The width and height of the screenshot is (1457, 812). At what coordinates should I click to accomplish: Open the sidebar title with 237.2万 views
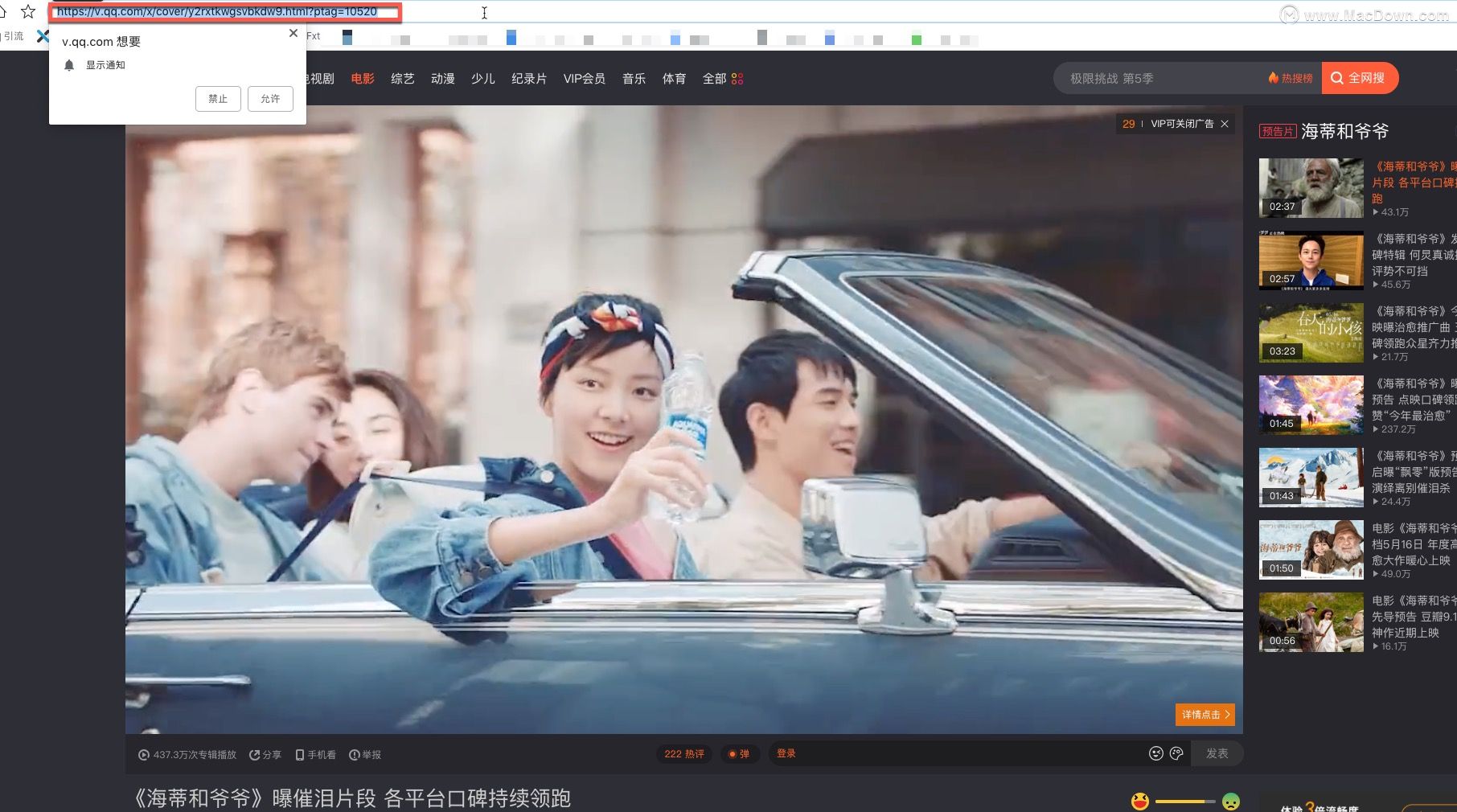coord(1414,400)
